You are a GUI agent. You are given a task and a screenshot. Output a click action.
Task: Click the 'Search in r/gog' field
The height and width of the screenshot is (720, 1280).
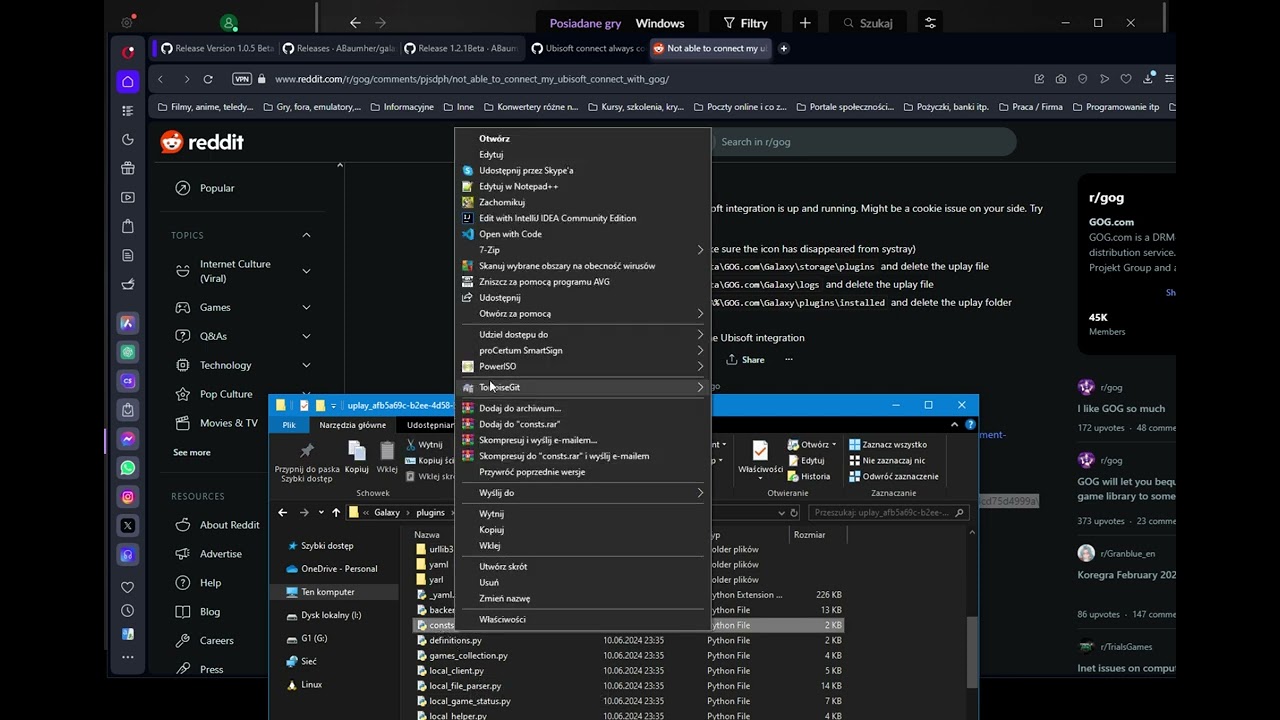(862, 142)
